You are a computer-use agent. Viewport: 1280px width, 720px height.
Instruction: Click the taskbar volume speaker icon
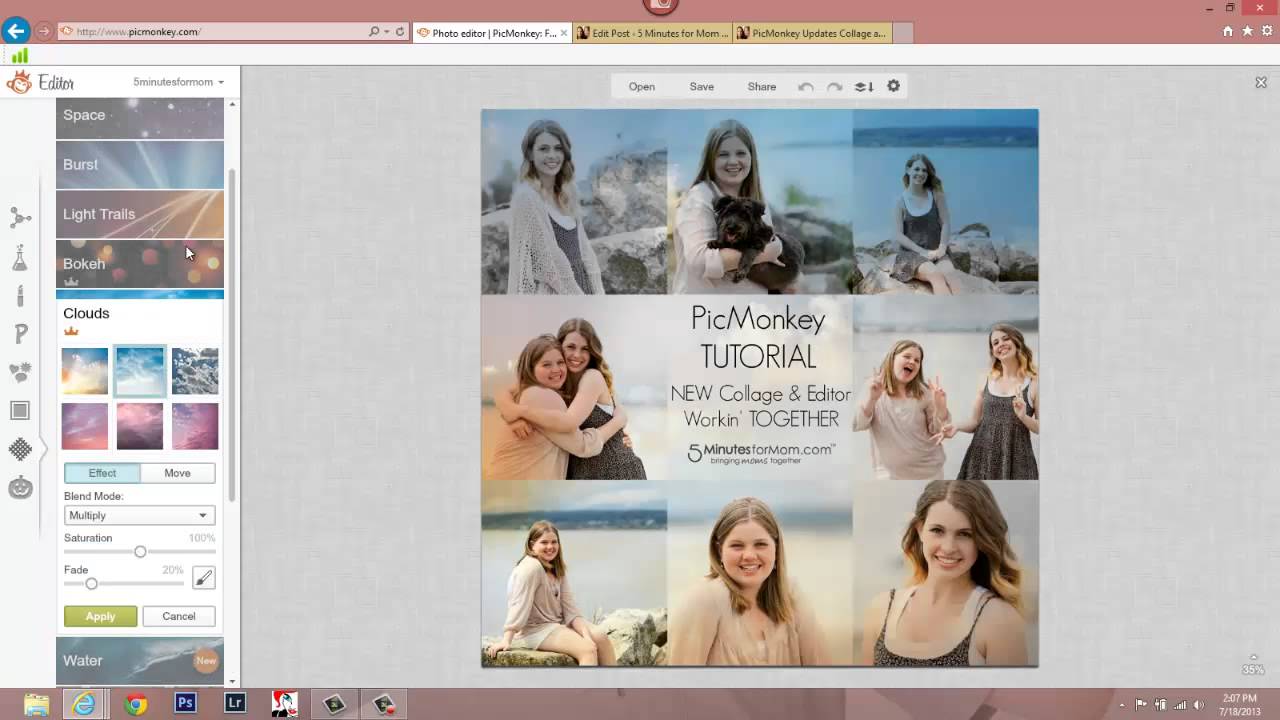(x=1198, y=705)
